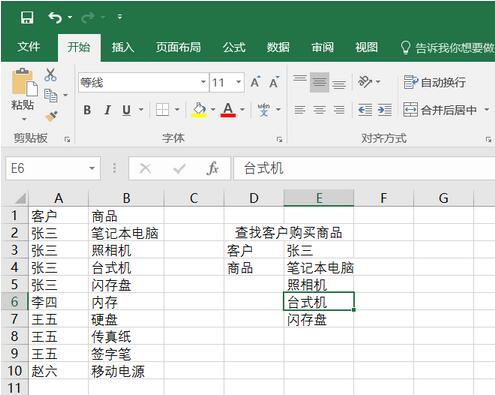Open the 等线 font name dropdown
Viewport: 495px width, 395px height.
[x=203, y=82]
